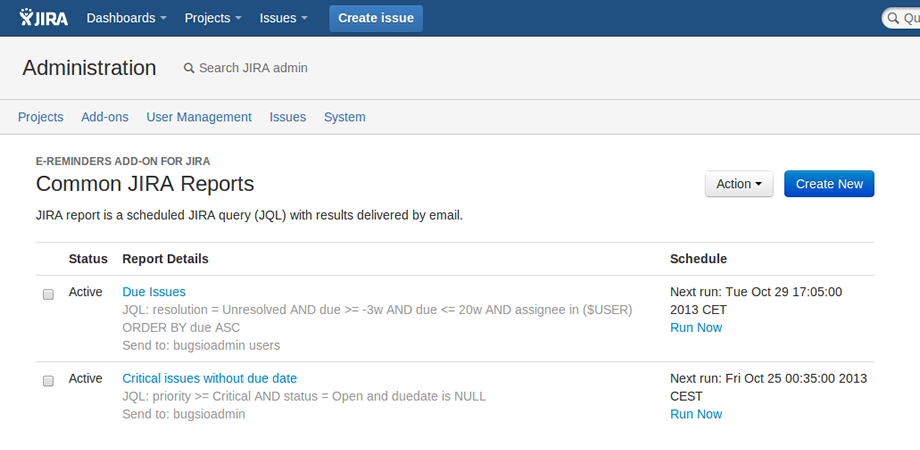Open the System administration tab
Viewport: 920px width, 450px height.
pyautogui.click(x=344, y=117)
